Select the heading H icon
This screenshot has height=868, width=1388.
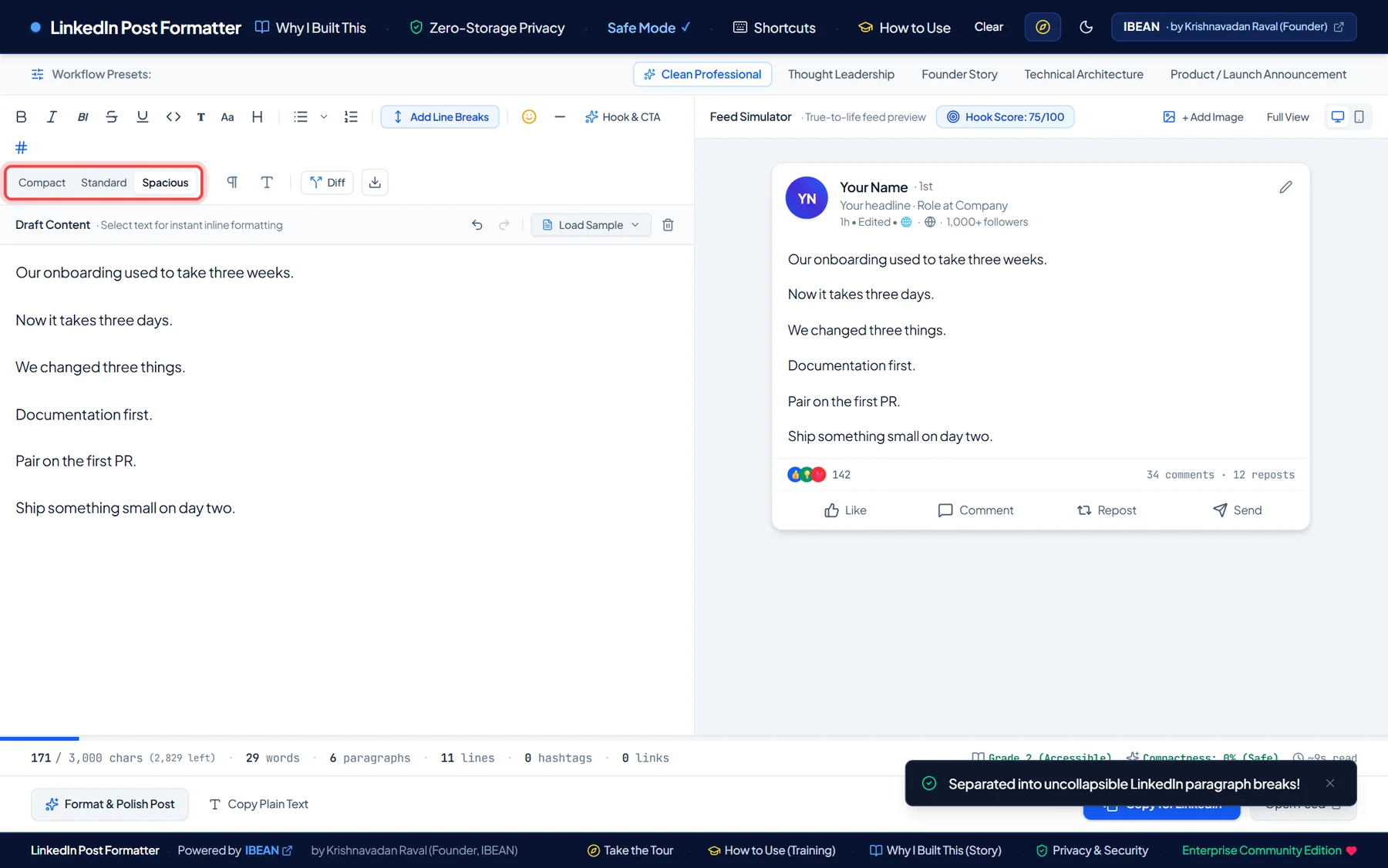258,117
